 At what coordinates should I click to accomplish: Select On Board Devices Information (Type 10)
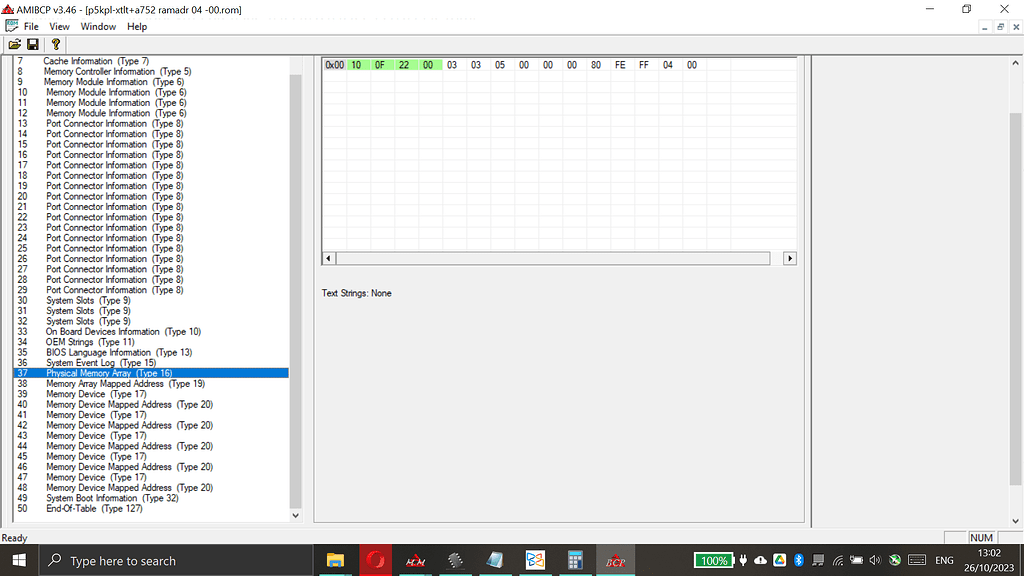pyautogui.click(x=123, y=332)
